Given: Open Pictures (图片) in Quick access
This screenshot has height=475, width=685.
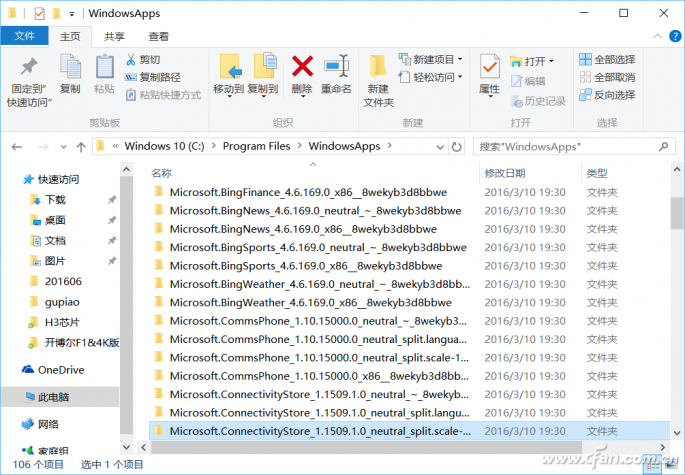Looking at the screenshot, I should [48, 261].
